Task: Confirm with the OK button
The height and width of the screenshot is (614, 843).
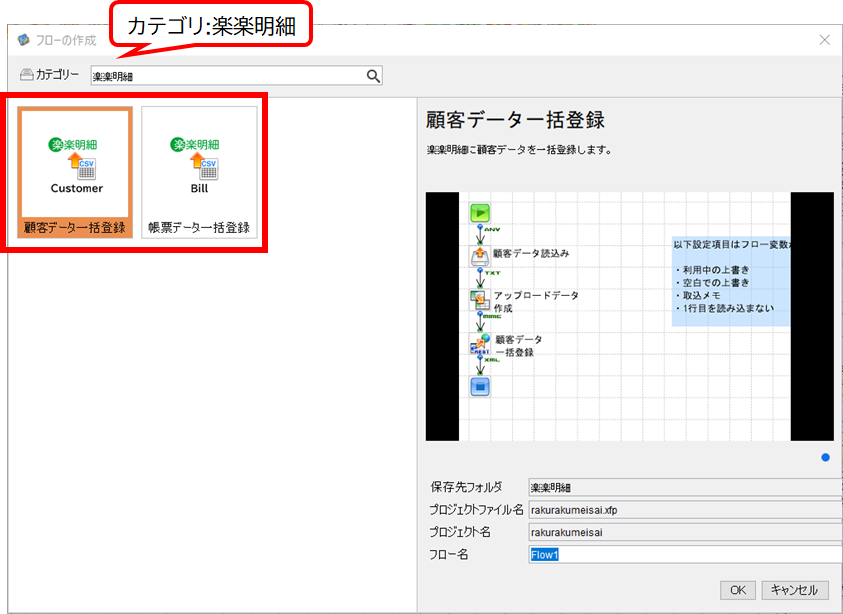Action: coord(738,590)
